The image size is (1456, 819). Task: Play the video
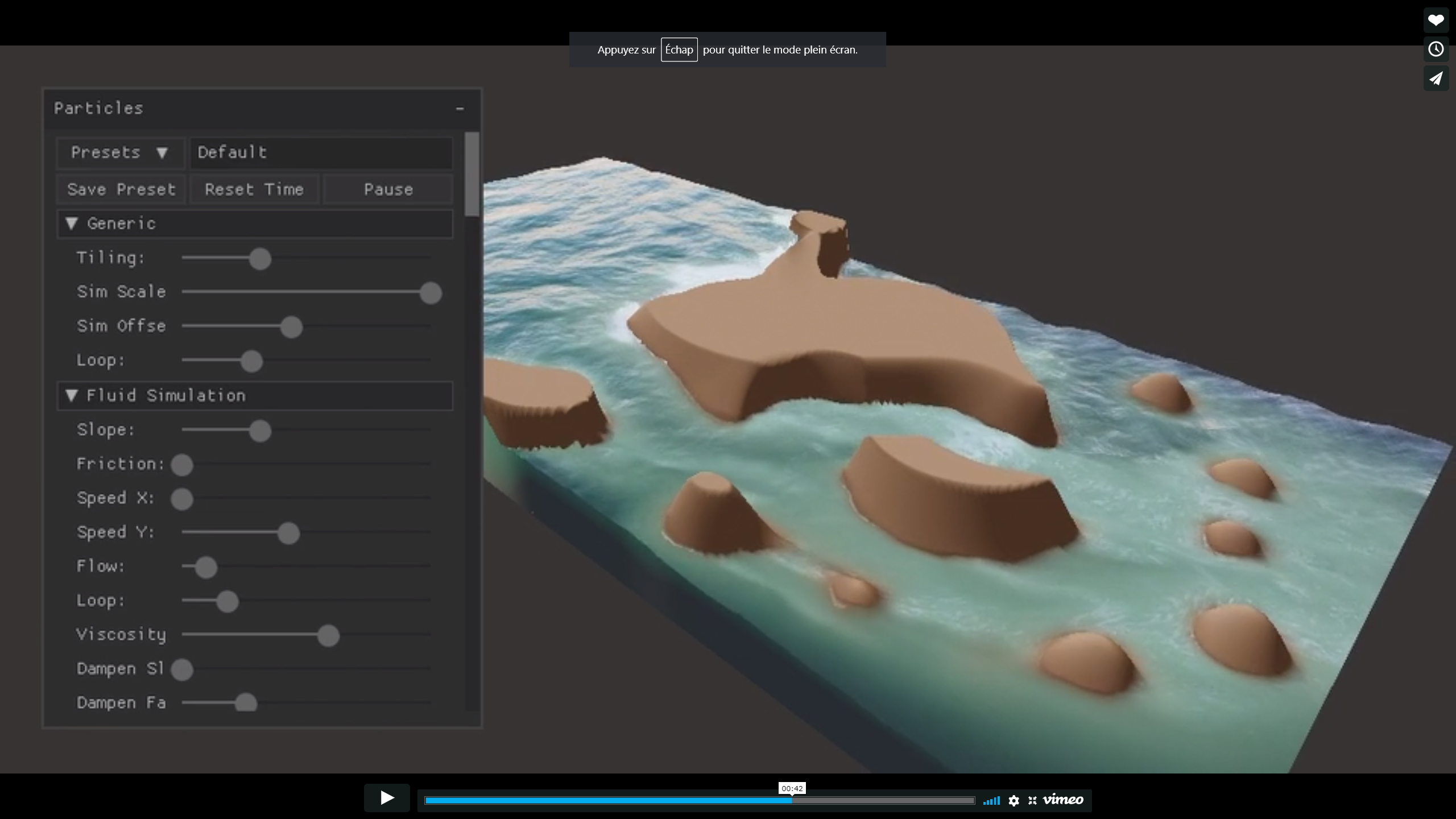(387, 798)
